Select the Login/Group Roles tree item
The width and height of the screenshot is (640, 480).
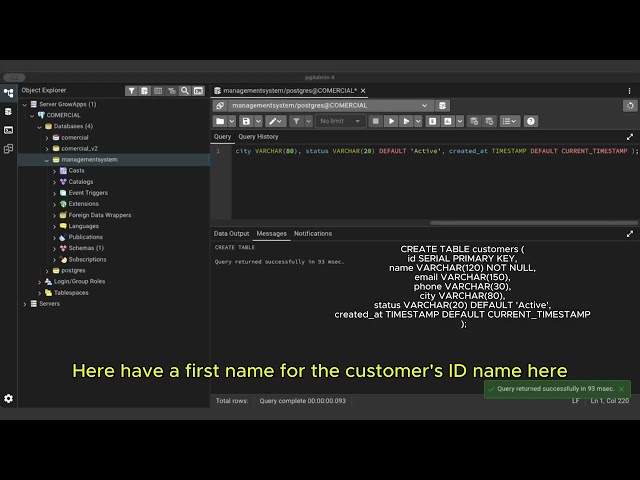80,282
